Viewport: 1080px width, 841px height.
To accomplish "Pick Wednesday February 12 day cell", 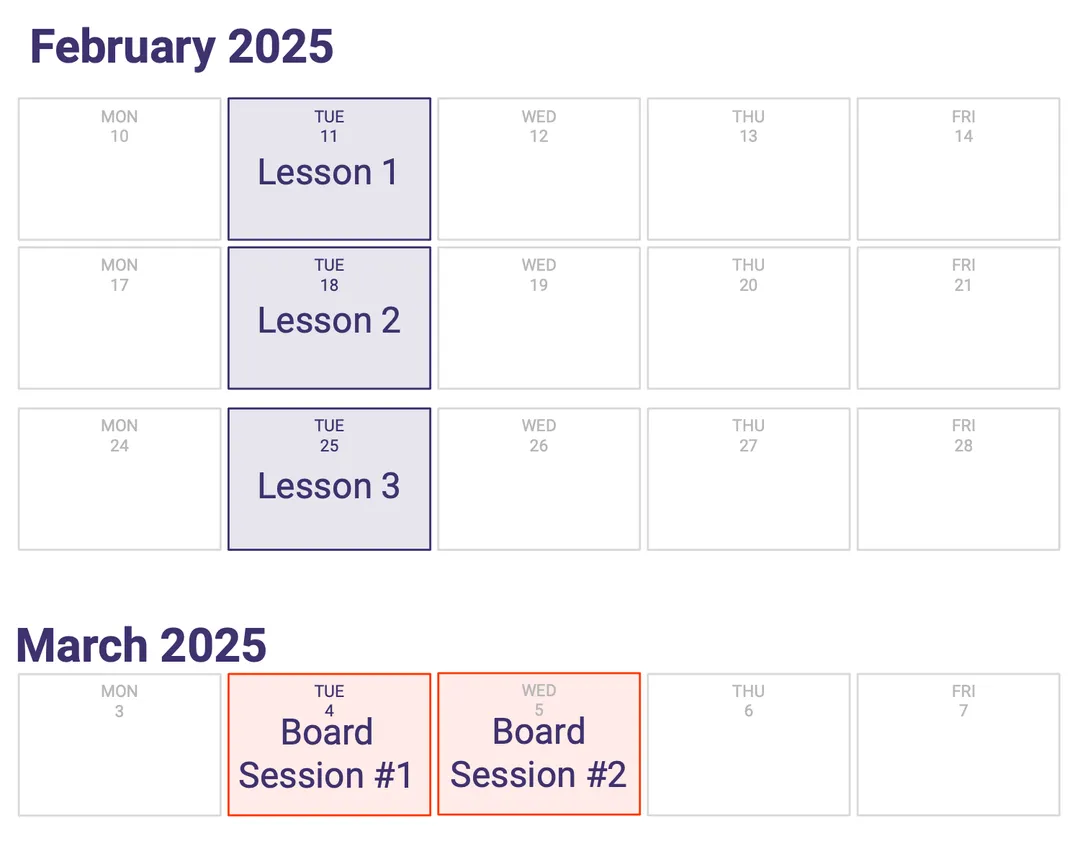I will pyautogui.click(x=539, y=169).
